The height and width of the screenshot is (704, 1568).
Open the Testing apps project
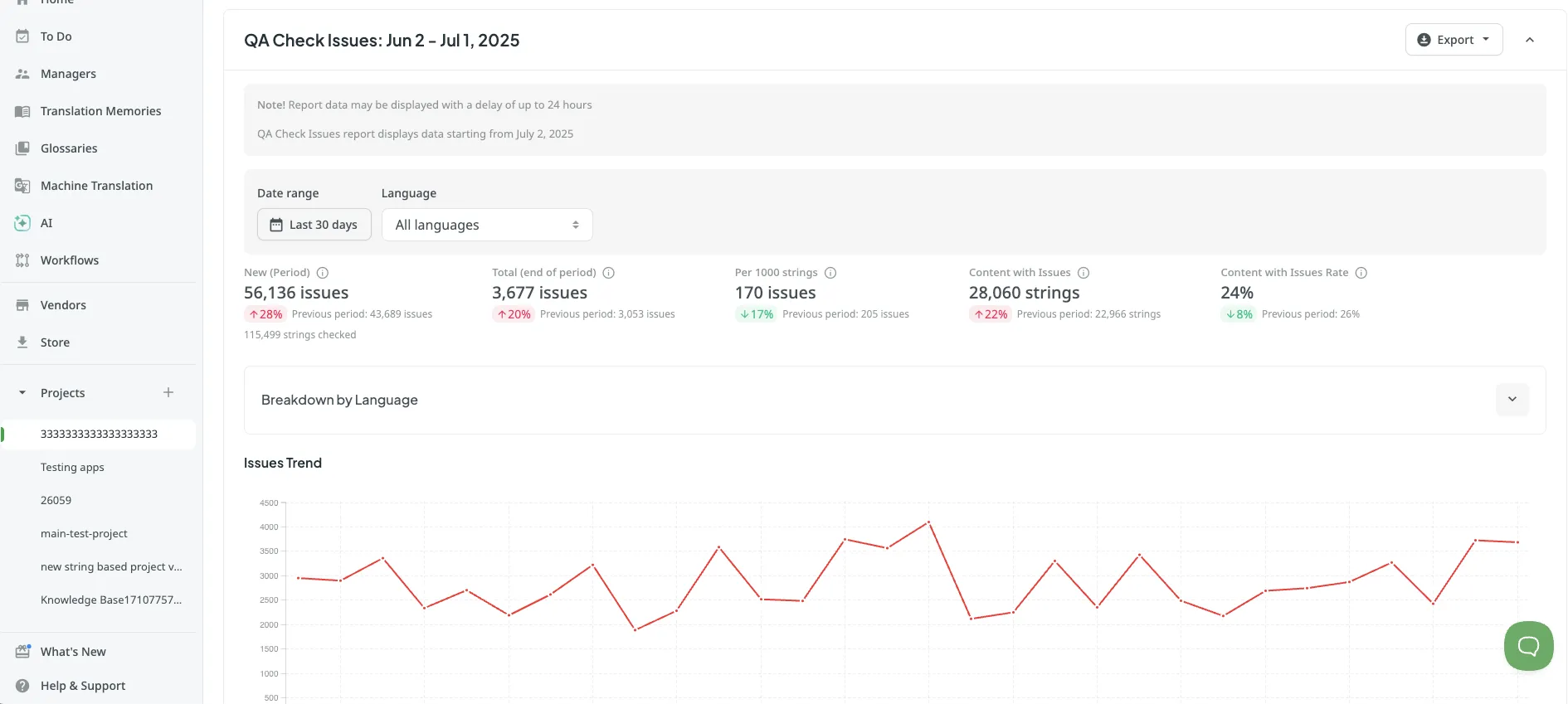72,467
